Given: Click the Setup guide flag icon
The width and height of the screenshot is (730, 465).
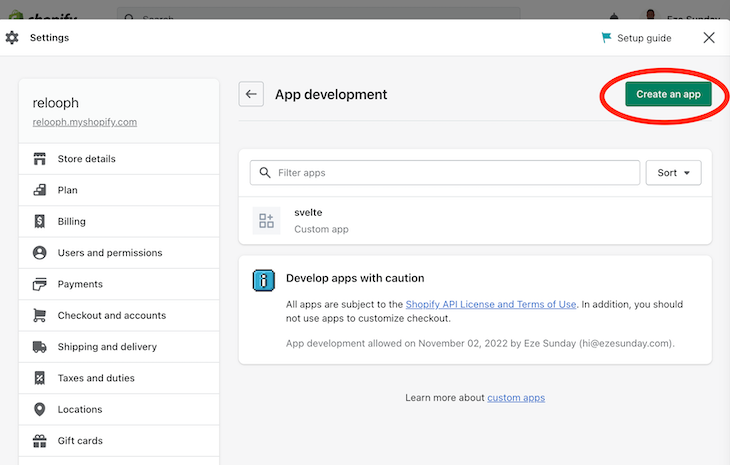Looking at the screenshot, I should tap(606, 38).
